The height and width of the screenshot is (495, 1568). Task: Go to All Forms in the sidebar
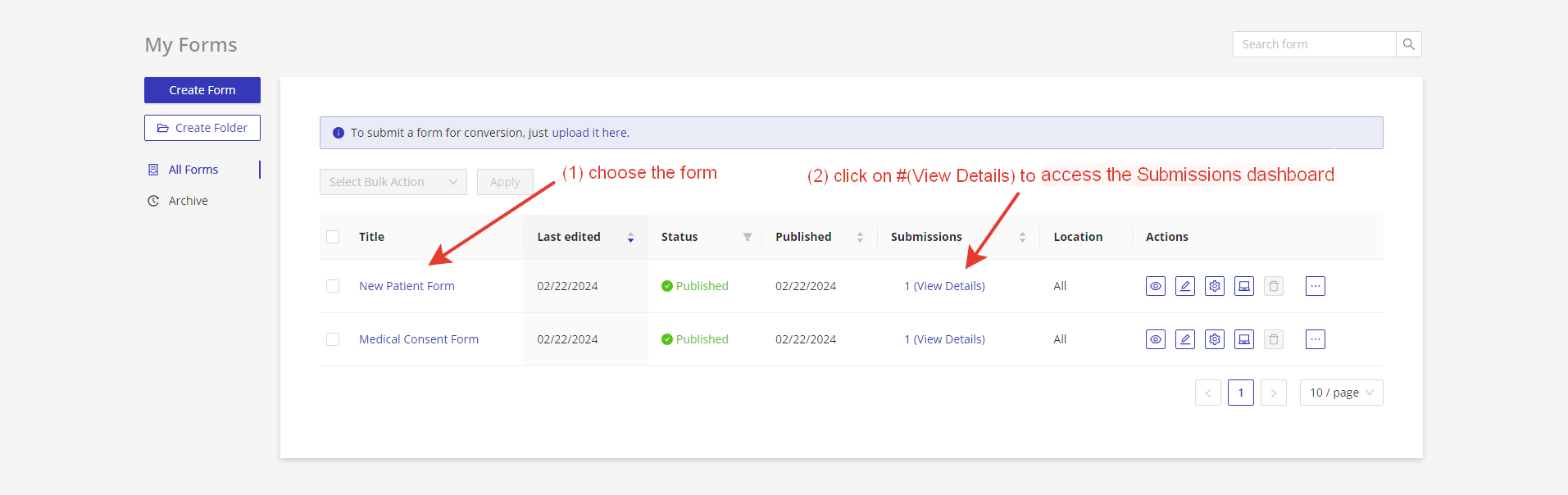point(193,170)
